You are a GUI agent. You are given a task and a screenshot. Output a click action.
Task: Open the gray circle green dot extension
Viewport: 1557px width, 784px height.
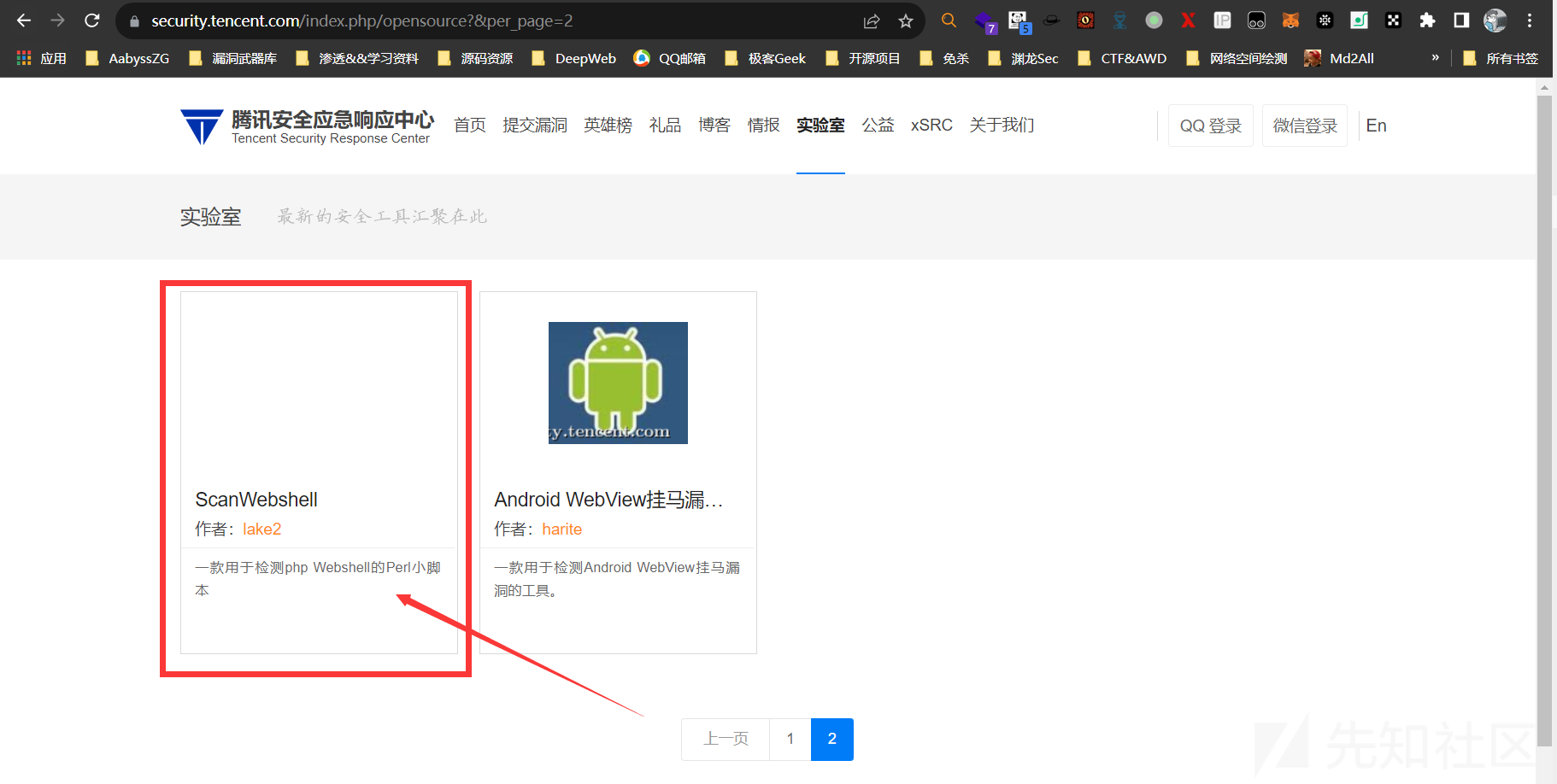(1154, 20)
